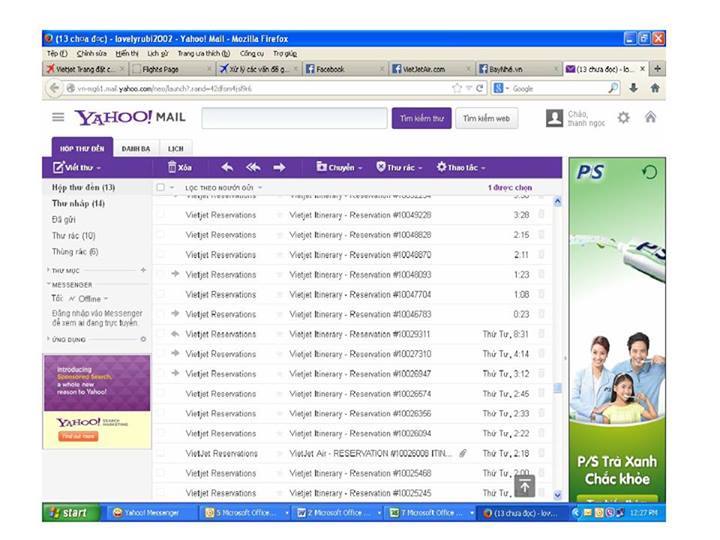Screen dimensions: 720x540
Task: Switch to the Lịch tab
Action: pos(175,148)
